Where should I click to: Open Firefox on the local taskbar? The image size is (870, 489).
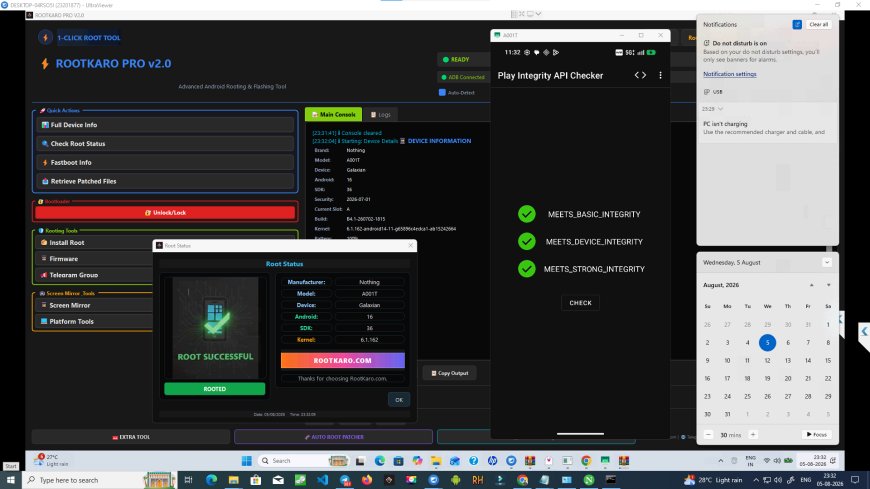click(x=367, y=480)
